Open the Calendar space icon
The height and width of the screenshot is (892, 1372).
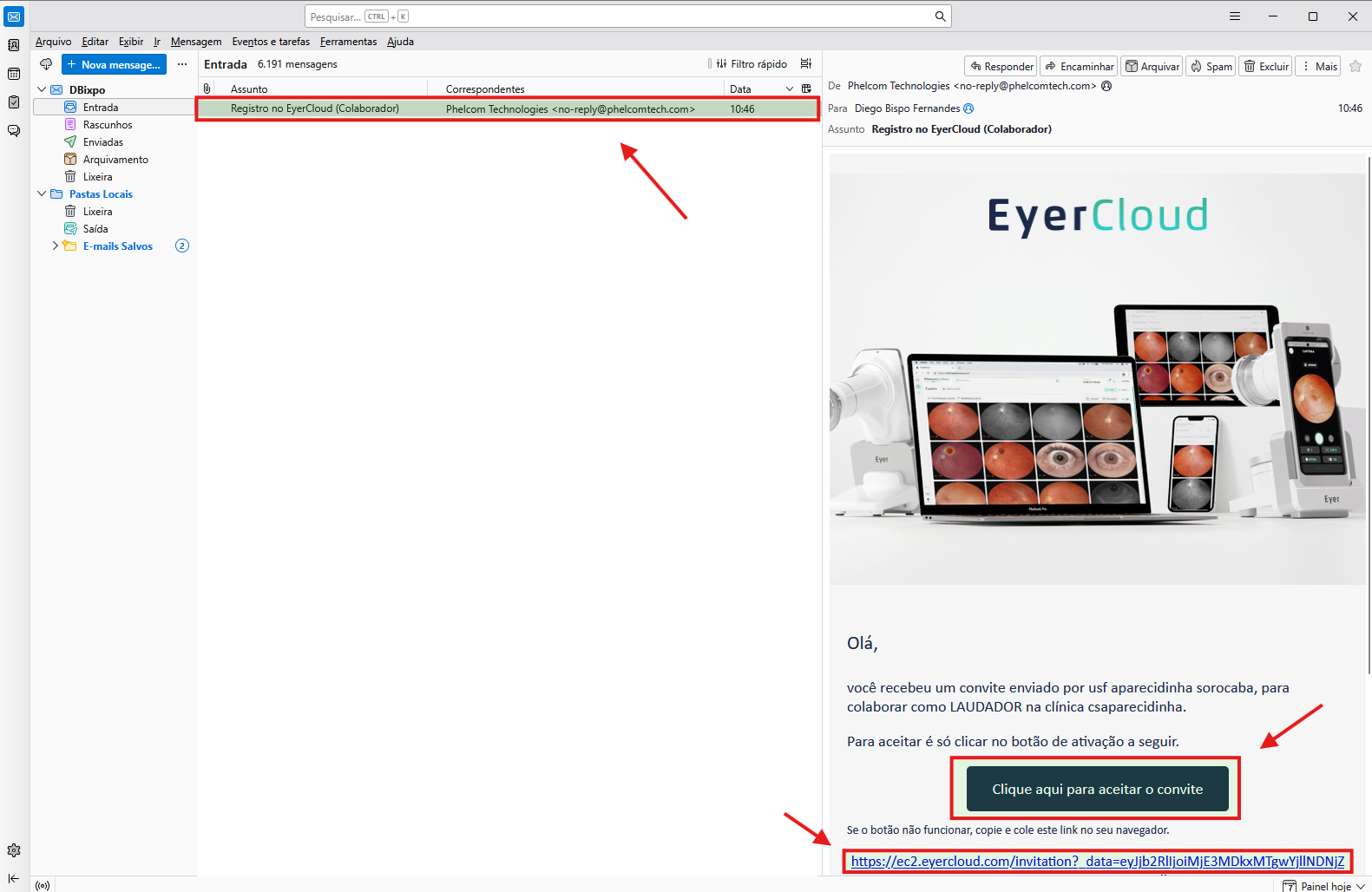tap(14, 74)
